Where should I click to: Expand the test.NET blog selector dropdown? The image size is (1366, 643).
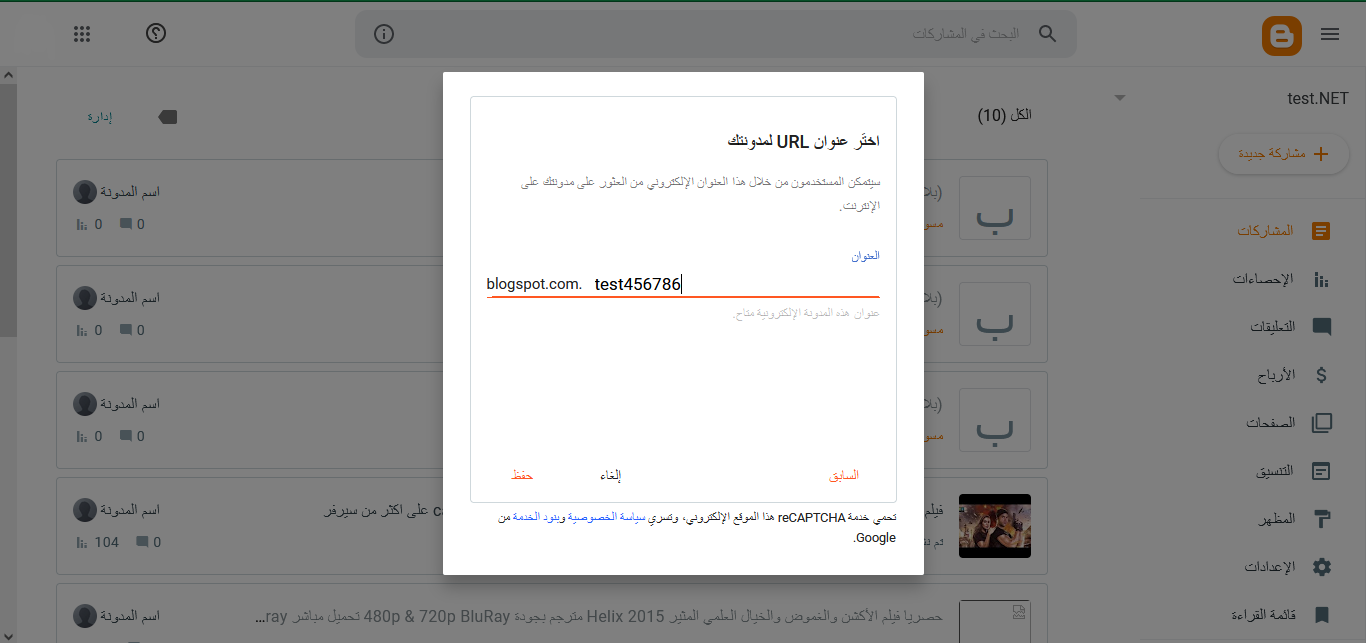point(1120,98)
